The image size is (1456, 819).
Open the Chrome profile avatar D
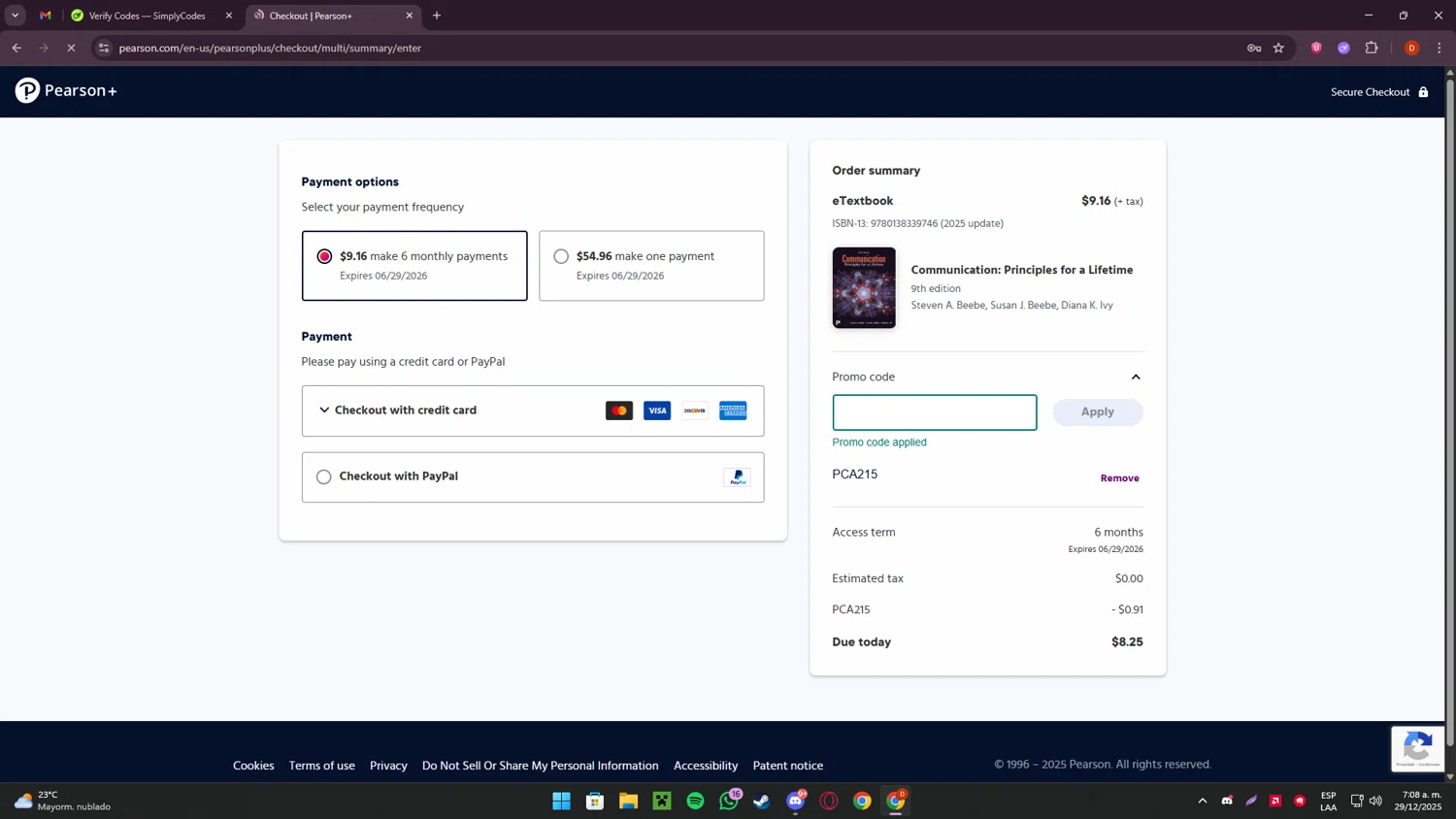tap(1411, 48)
